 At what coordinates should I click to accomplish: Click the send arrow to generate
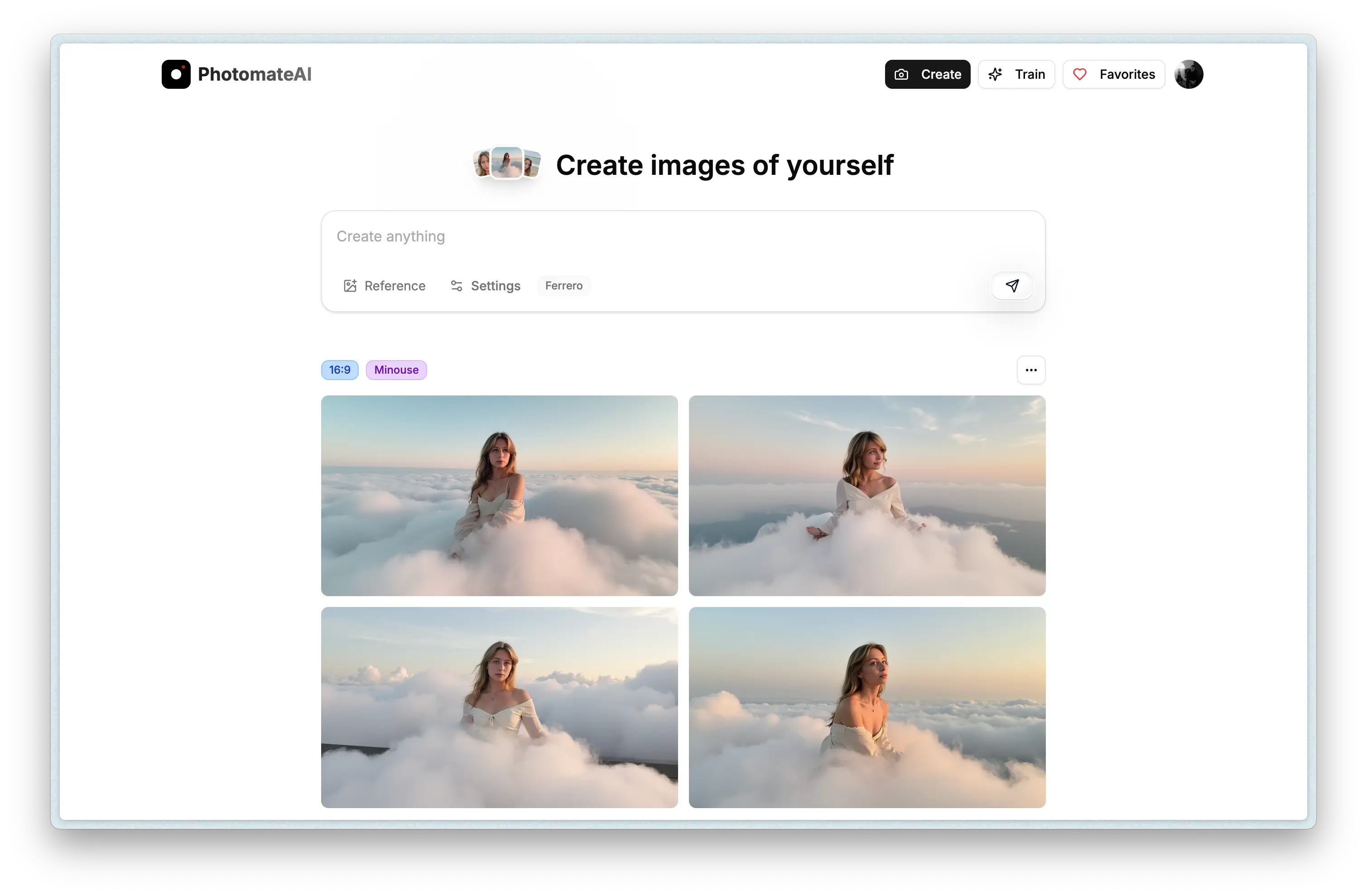click(x=1012, y=286)
